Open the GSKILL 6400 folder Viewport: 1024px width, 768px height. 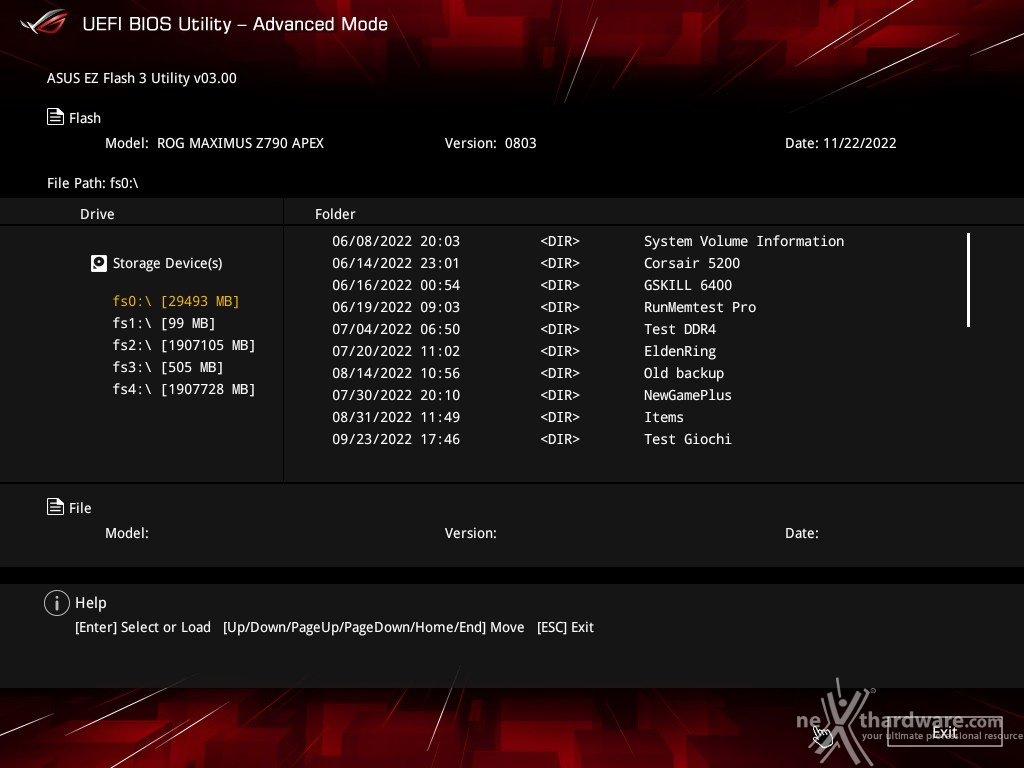point(688,285)
